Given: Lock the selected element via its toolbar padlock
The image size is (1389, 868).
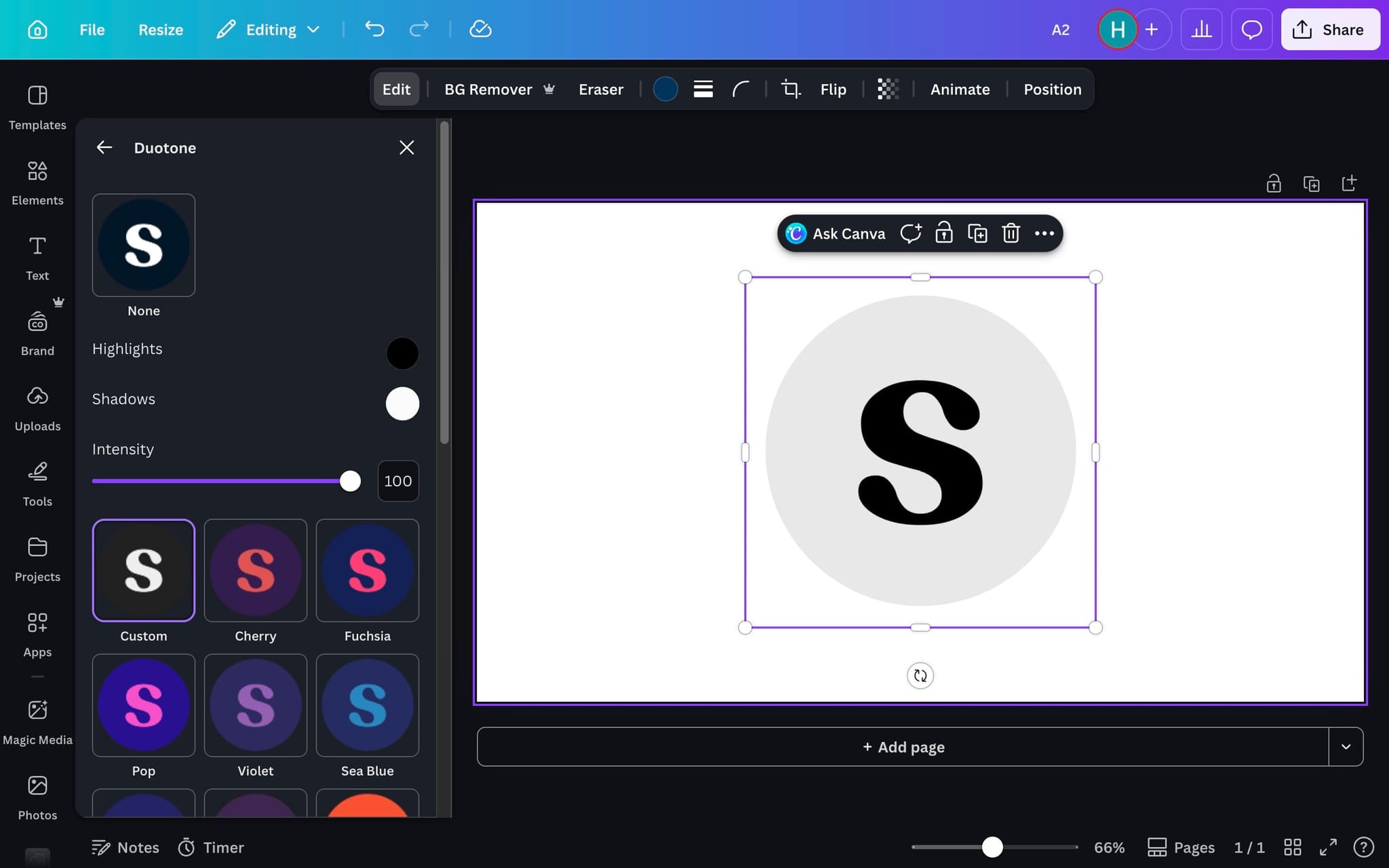Looking at the screenshot, I should click(943, 233).
